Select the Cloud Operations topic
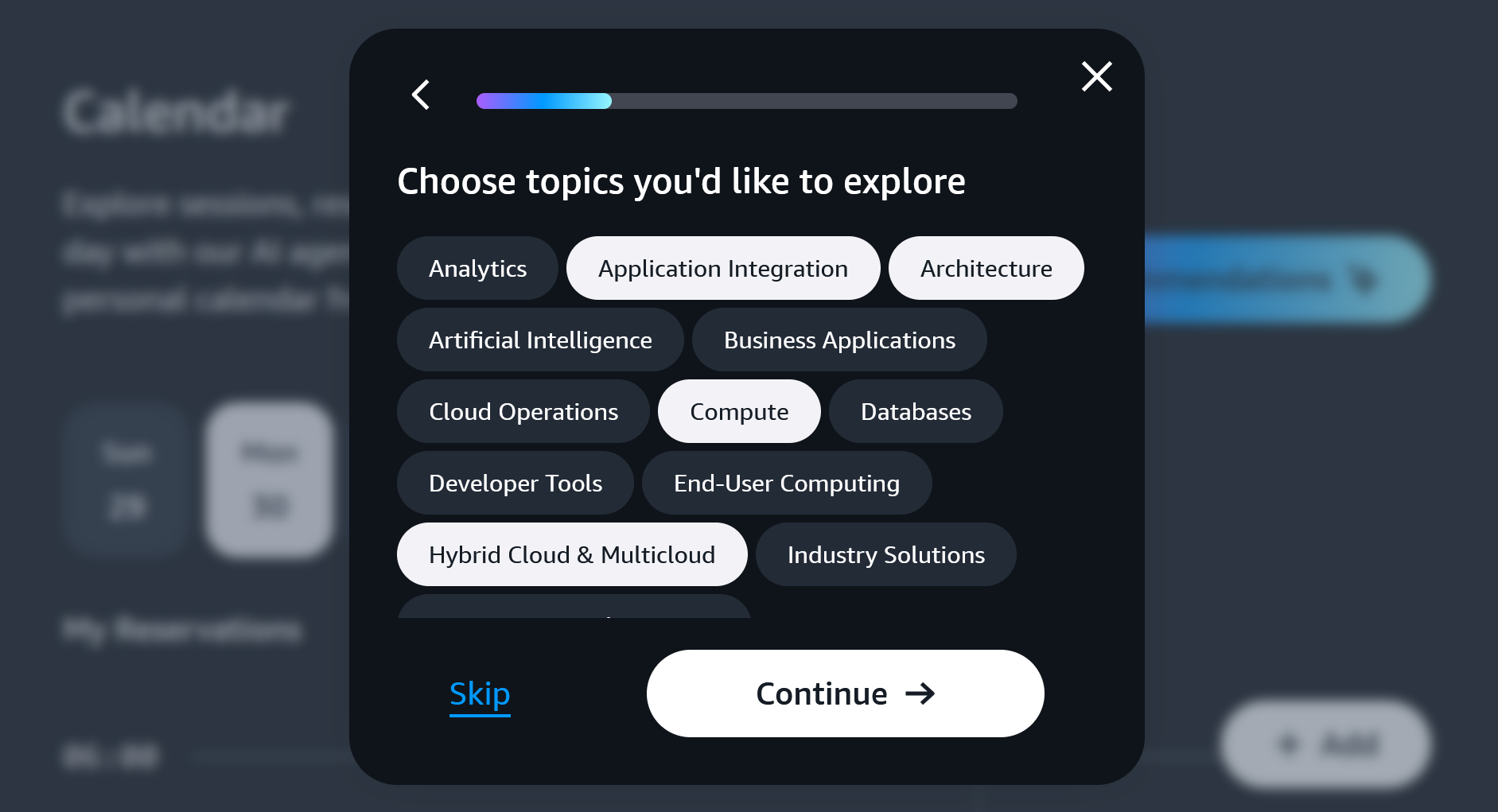 pyautogui.click(x=523, y=411)
